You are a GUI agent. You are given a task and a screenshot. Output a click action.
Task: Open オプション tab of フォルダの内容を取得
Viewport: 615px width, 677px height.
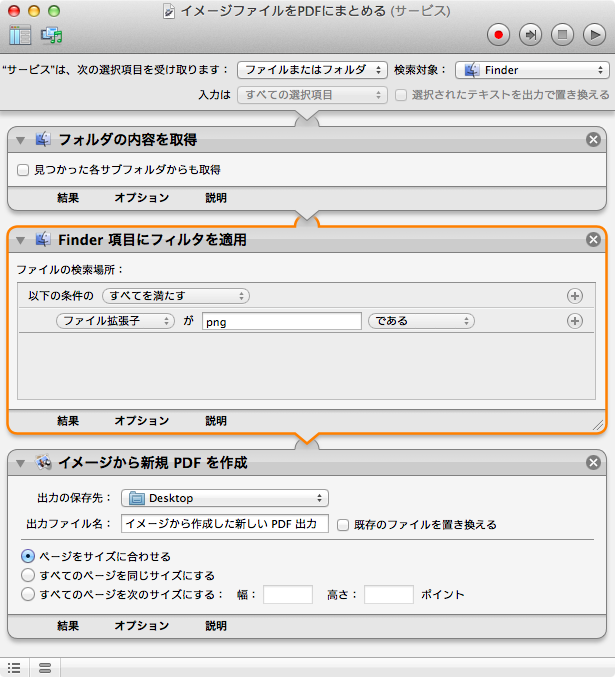(142, 198)
